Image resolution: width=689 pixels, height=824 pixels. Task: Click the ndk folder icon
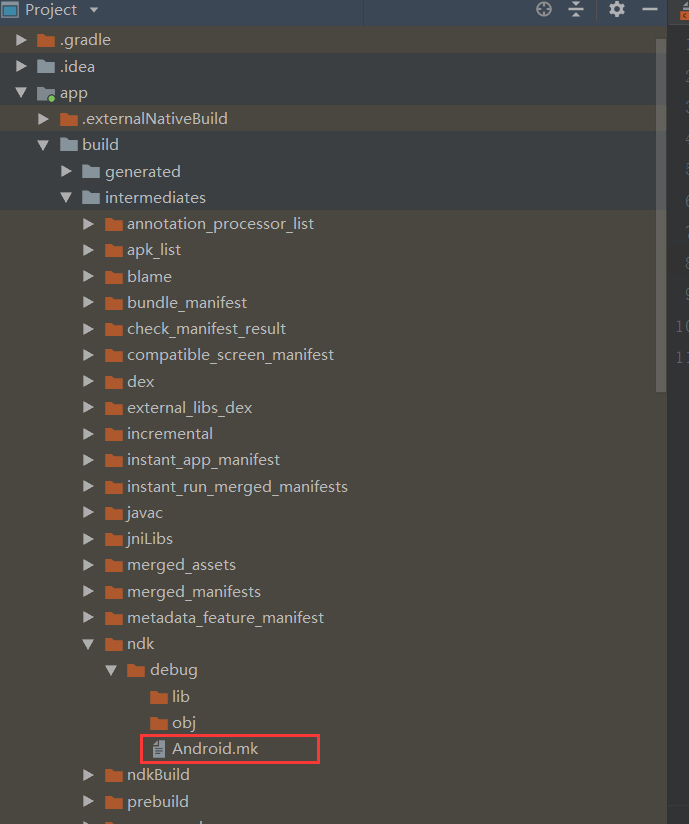pyautogui.click(x=112, y=643)
